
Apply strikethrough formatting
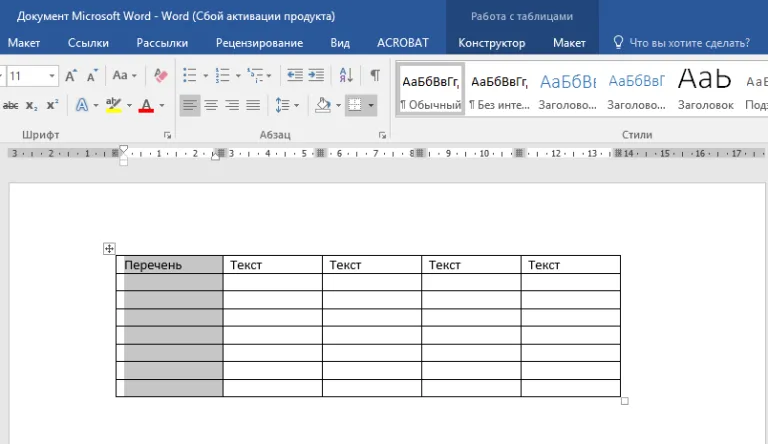coord(10,105)
